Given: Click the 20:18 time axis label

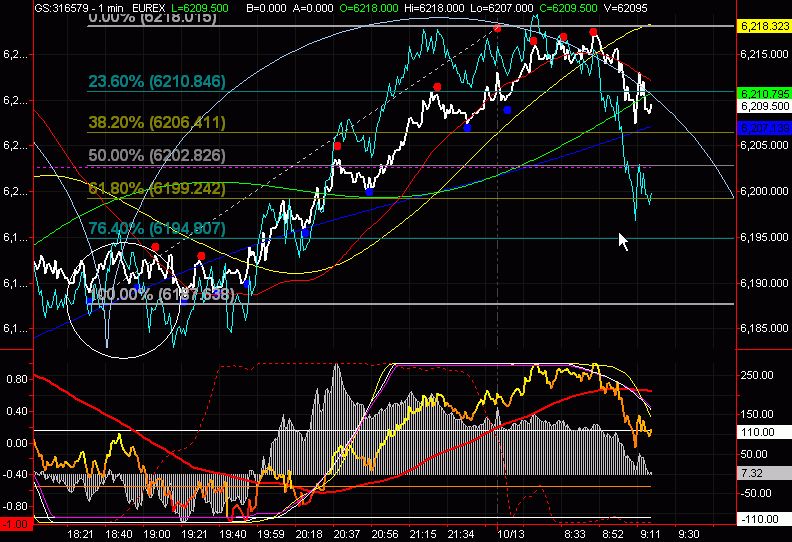Looking at the screenshot, I should click(x=309, y=534).
